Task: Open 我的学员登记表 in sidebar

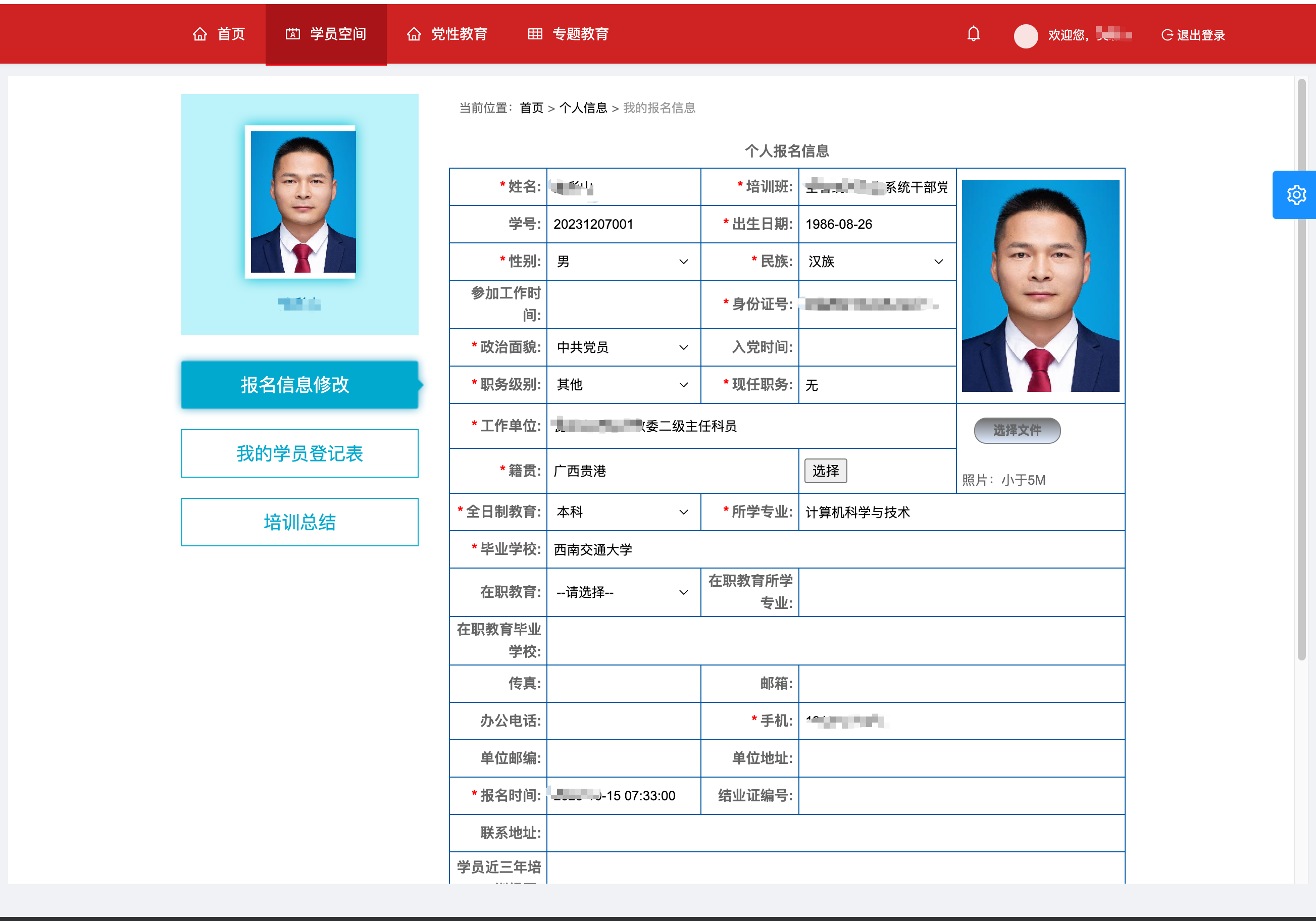Action: point(300,453)
